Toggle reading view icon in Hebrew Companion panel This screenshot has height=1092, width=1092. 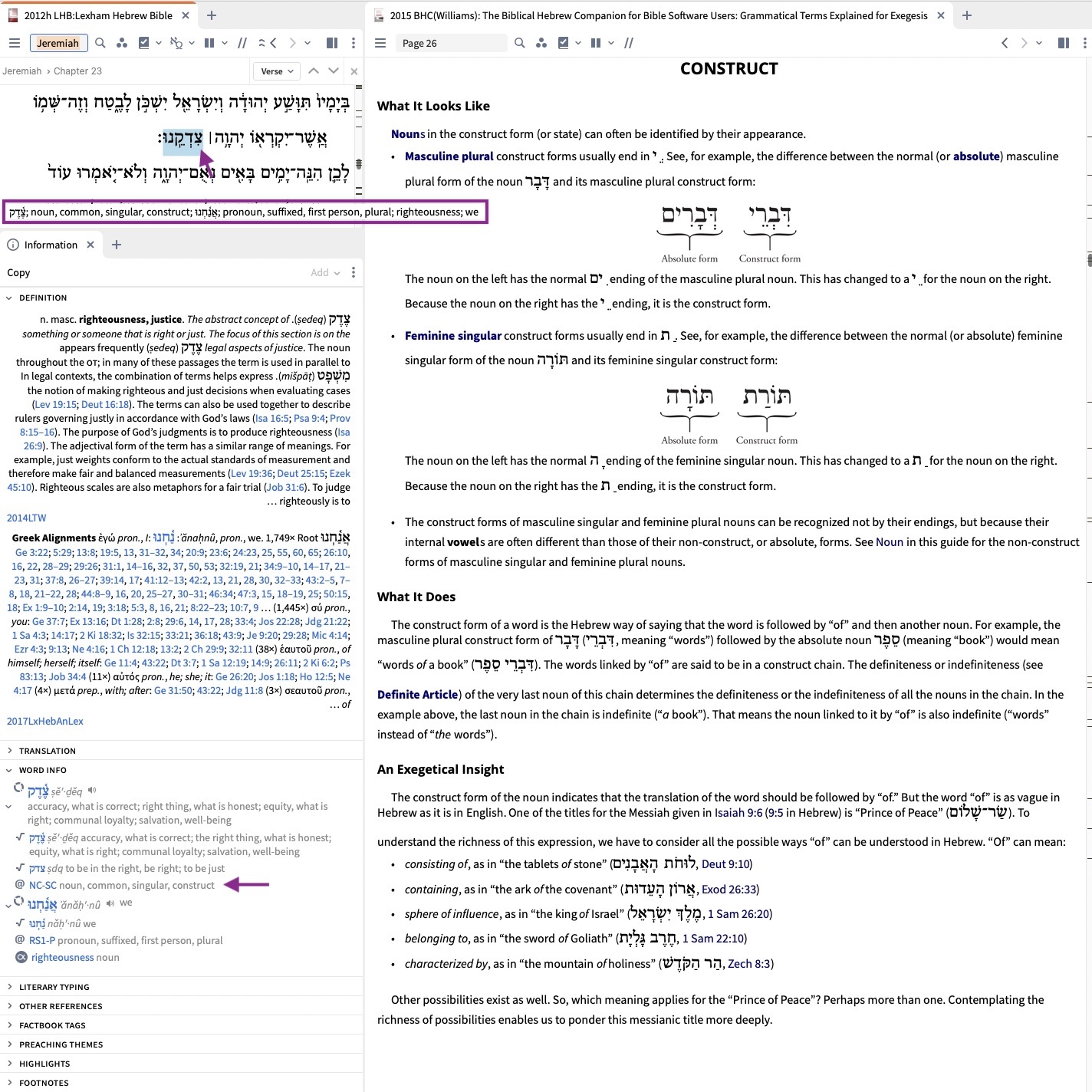click(1064, 43)
